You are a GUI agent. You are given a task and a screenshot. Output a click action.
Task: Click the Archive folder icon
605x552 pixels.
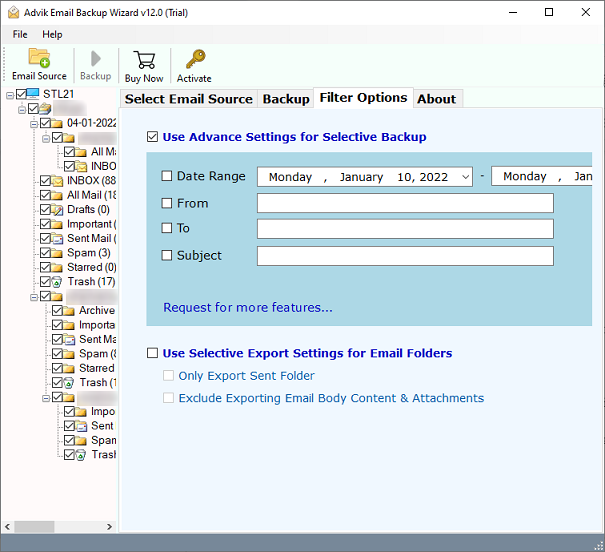tap(69, 311)
